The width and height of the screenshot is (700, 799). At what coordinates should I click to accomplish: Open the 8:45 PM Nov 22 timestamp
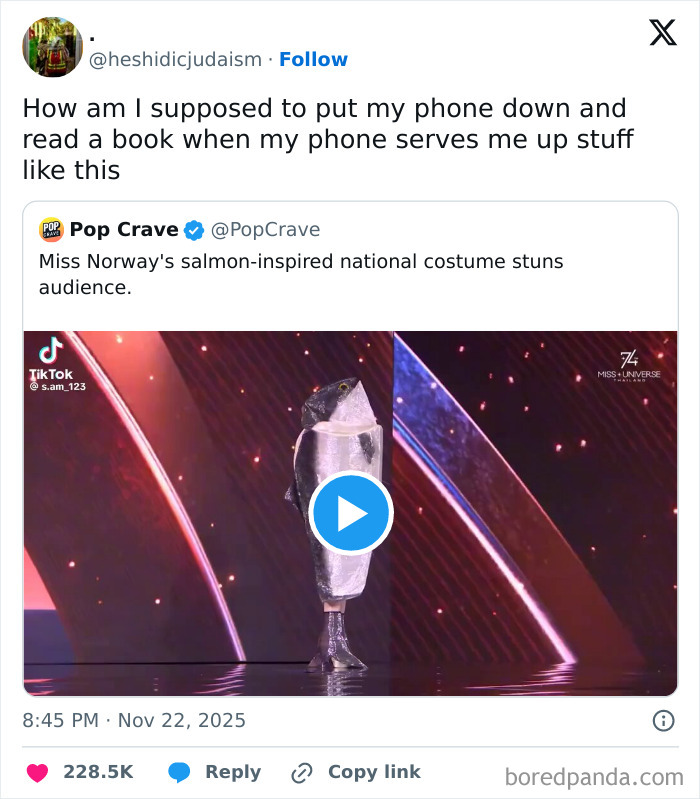coord(134,720)
